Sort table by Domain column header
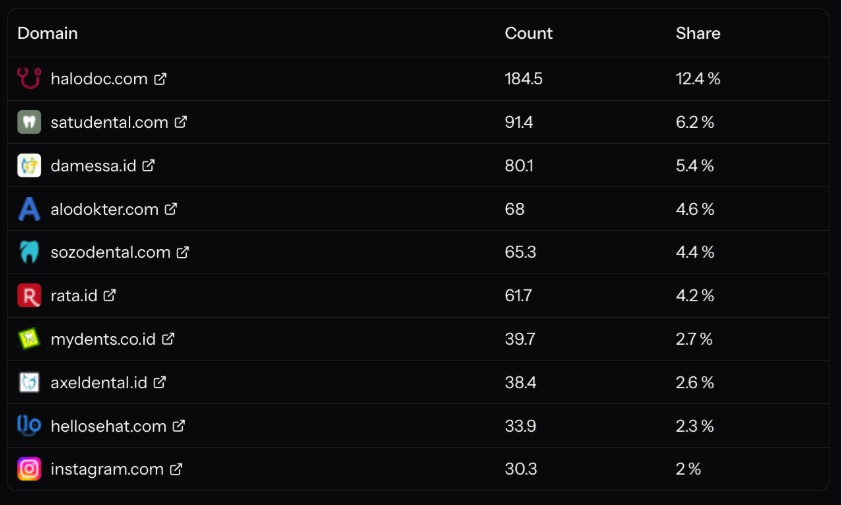This screenshot has height=505, width=842. tap(47, 33)
